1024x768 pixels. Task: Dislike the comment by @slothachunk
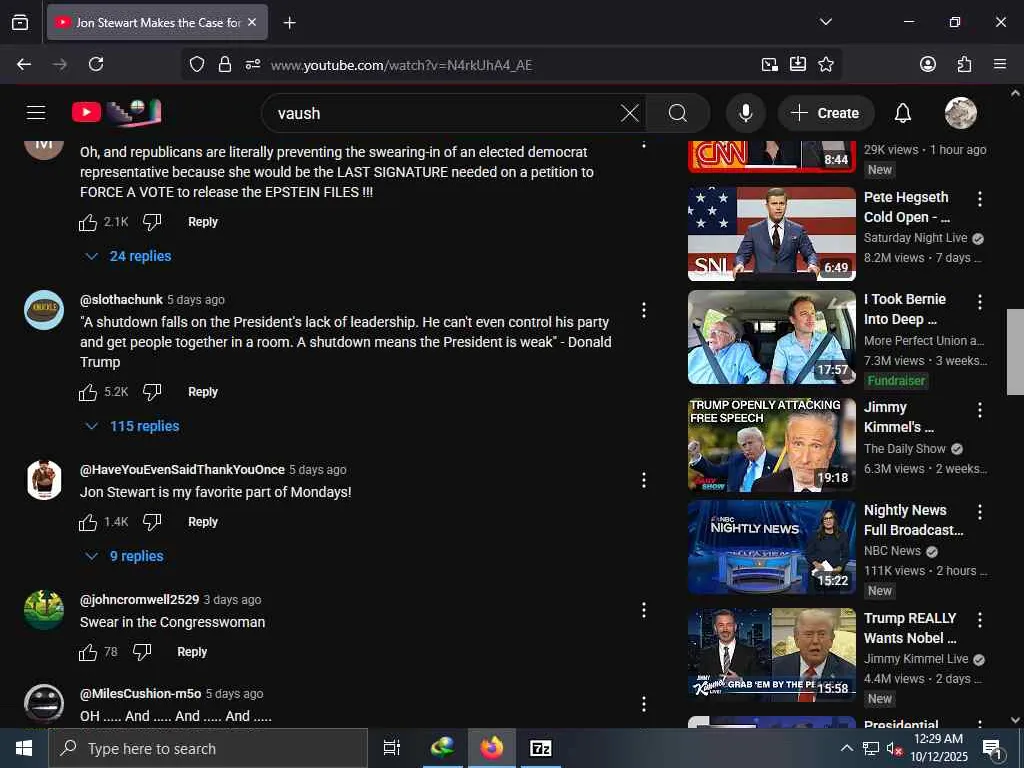(152, 392)
